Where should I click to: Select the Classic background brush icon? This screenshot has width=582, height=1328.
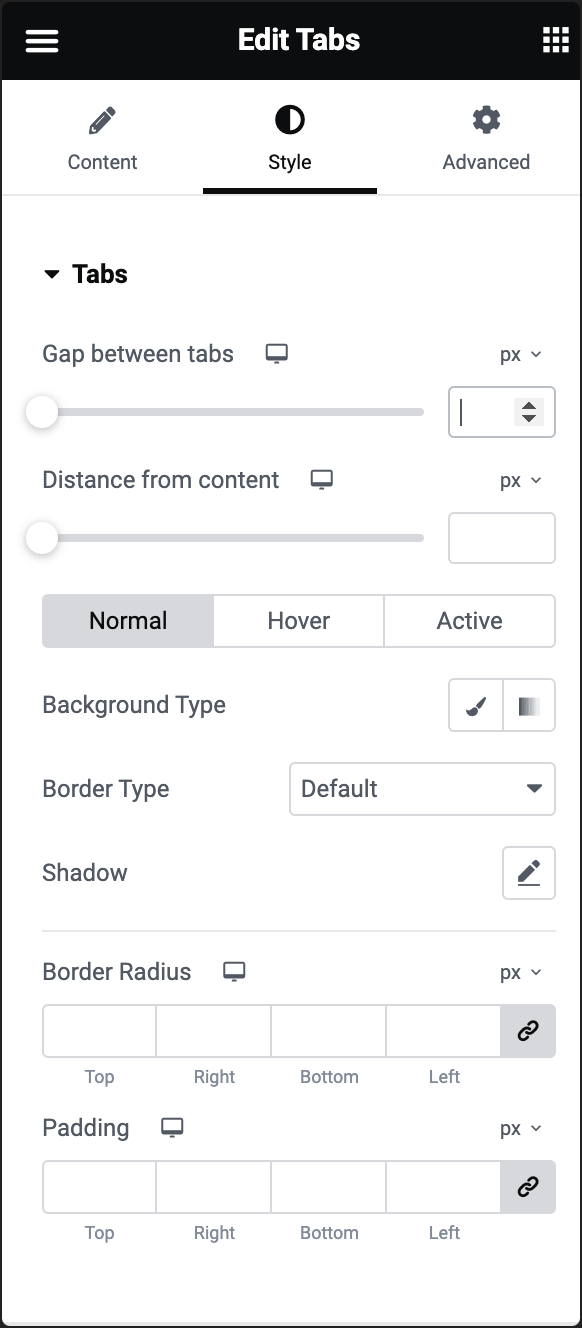tap(475, 705)
